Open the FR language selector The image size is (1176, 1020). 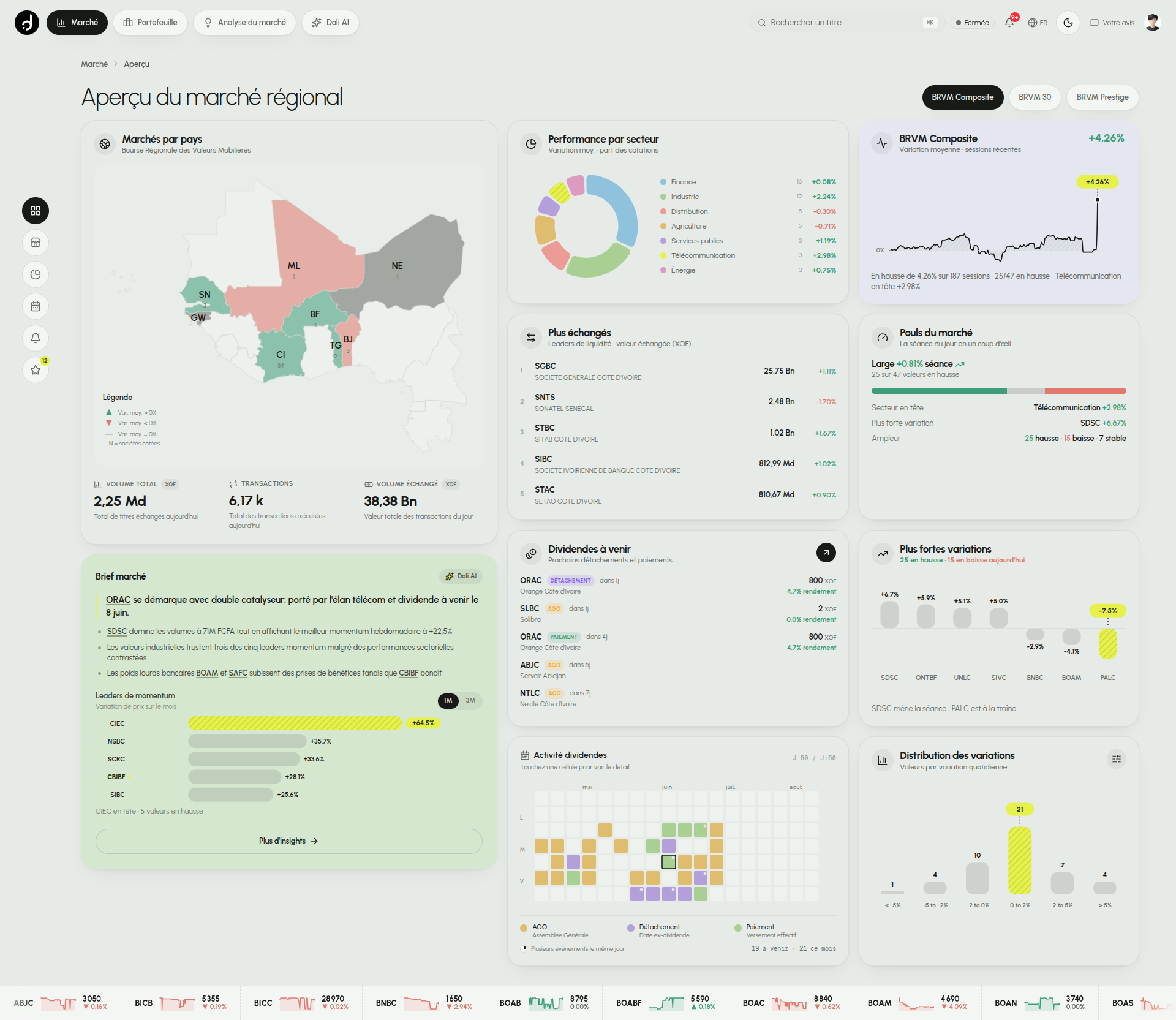coord(1038,23)
